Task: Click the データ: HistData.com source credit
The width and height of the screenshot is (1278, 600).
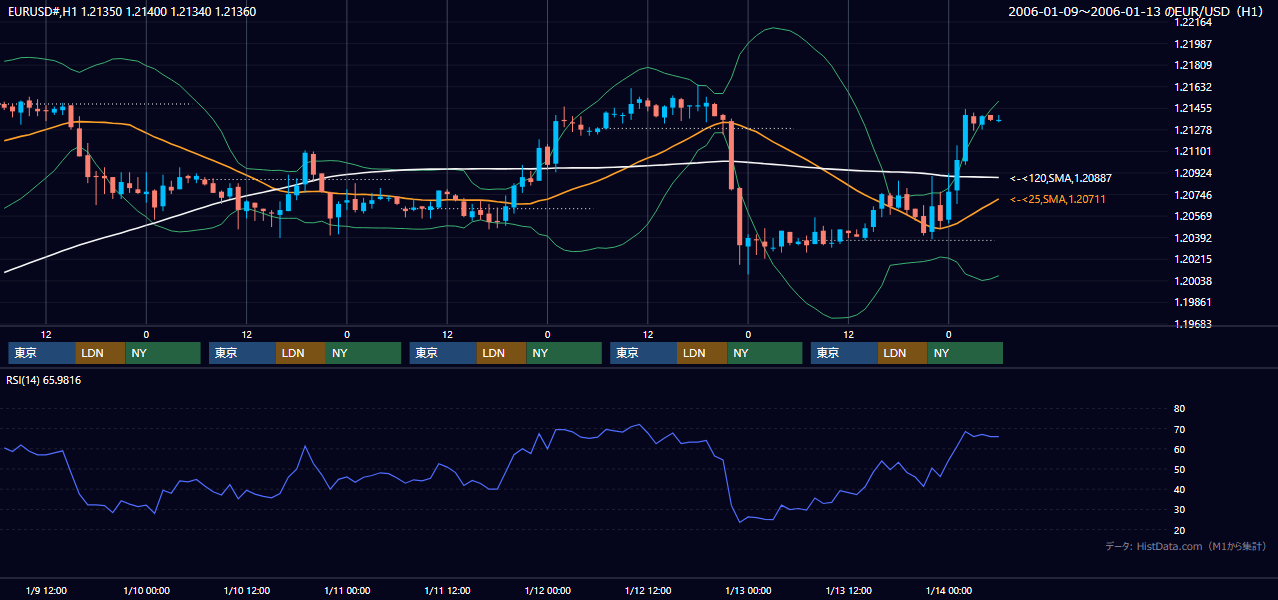Action: coord(1185,547)
